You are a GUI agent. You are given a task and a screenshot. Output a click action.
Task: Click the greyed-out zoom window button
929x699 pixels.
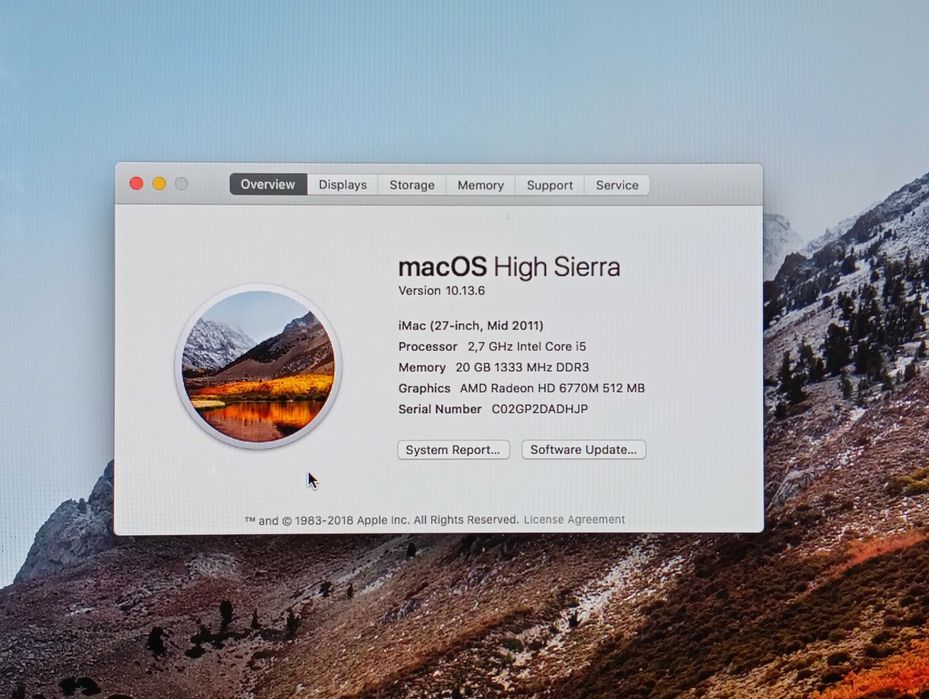(x=181, y=184)
